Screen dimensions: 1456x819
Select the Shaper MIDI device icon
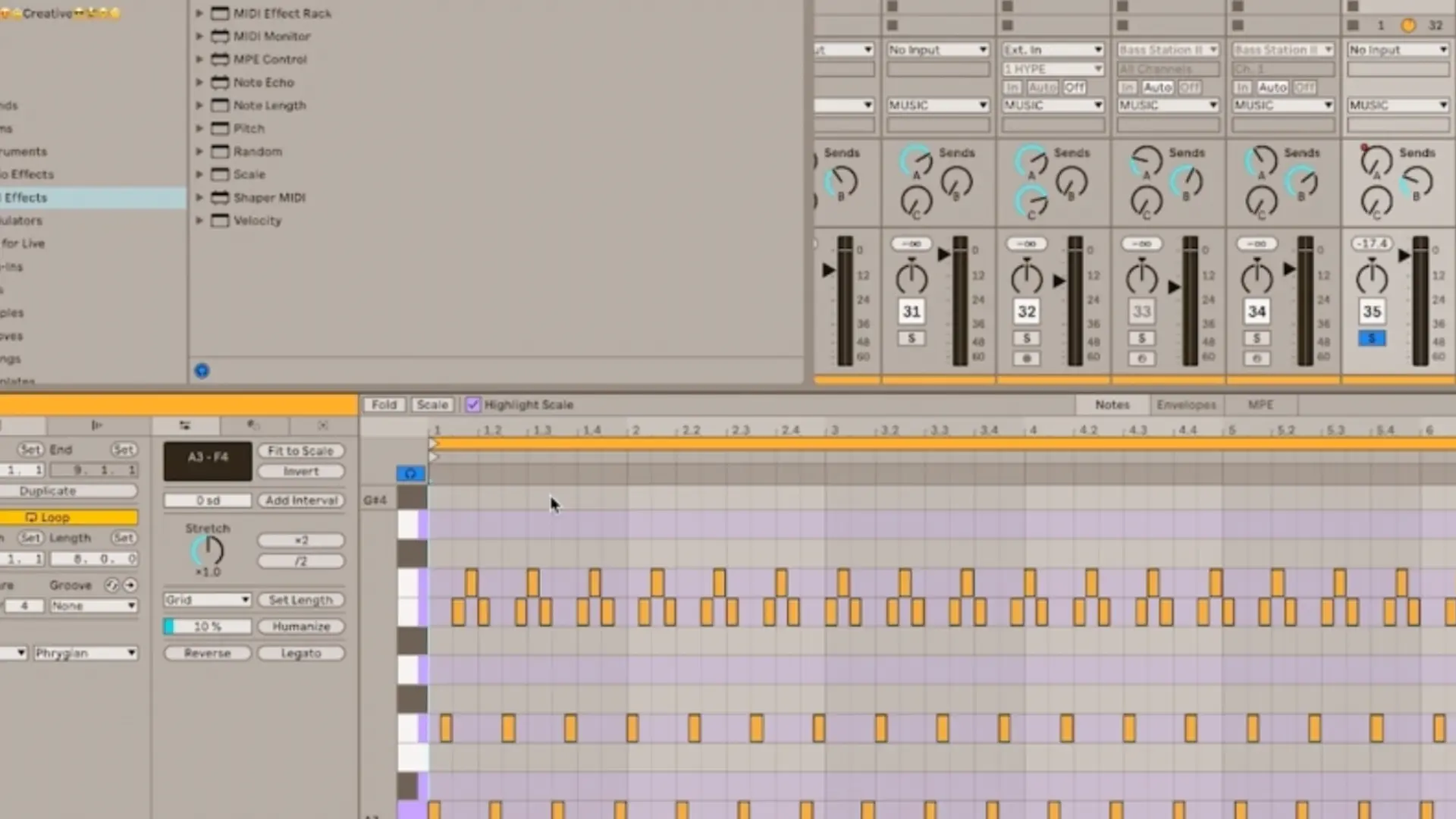tap(220, 197)
